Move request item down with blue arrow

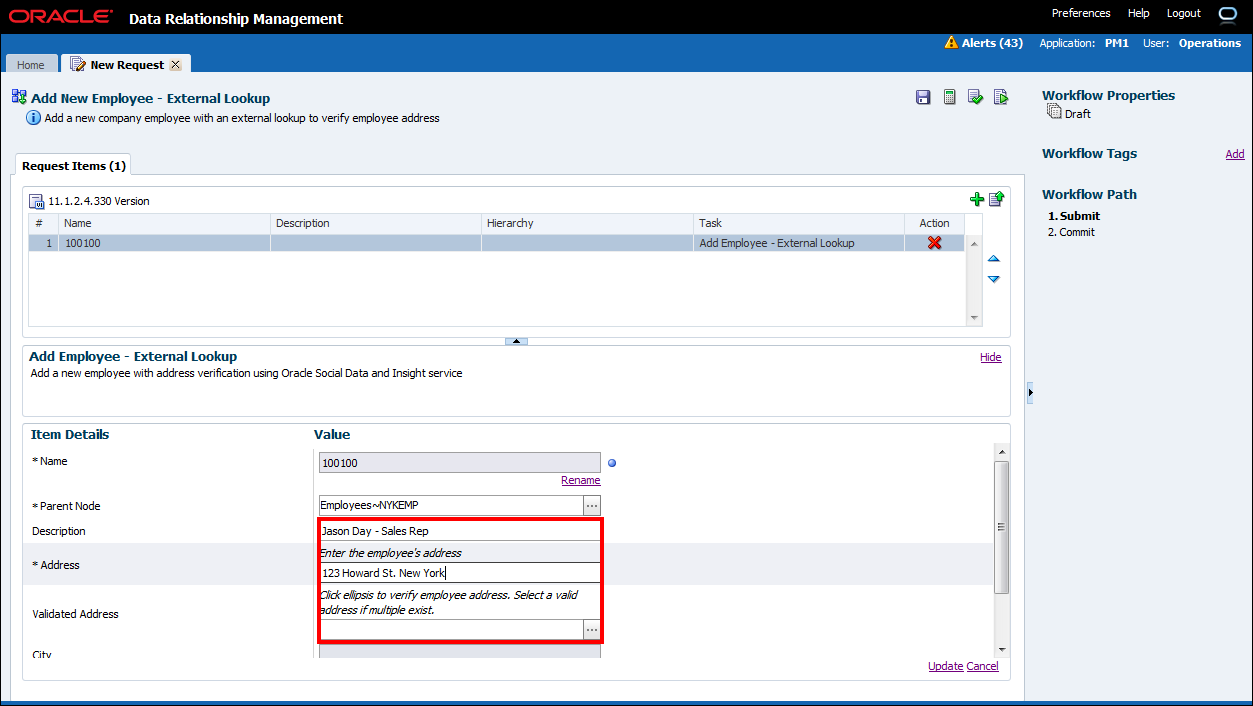coord(993,279)
